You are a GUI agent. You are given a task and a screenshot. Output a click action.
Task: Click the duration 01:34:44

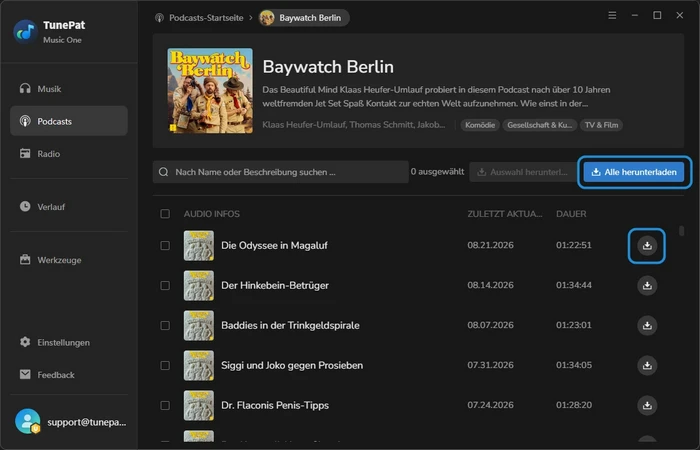point(574,285)
